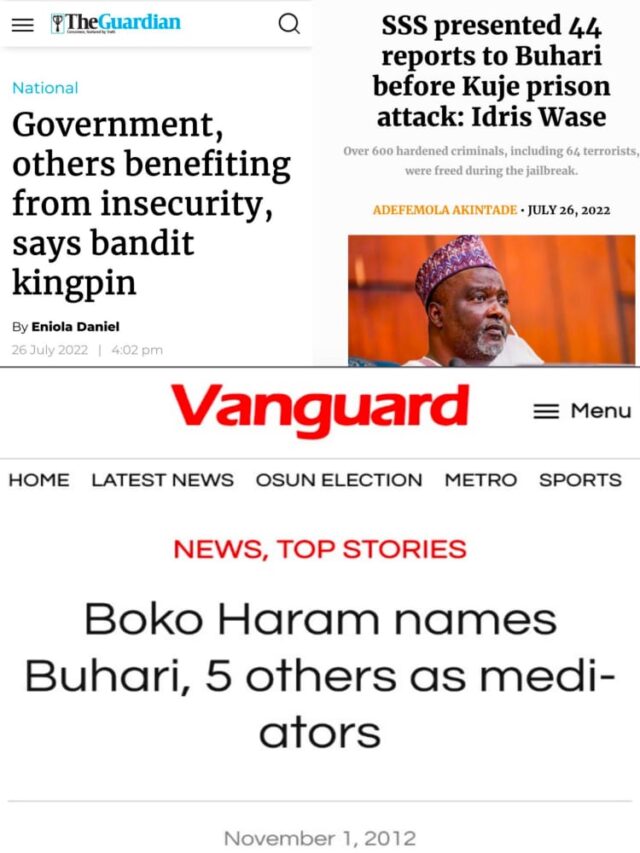Open the Vanguard Menu hamburger icon
The width and height of the screenshot is (640, 853).
tap(546, 411)
